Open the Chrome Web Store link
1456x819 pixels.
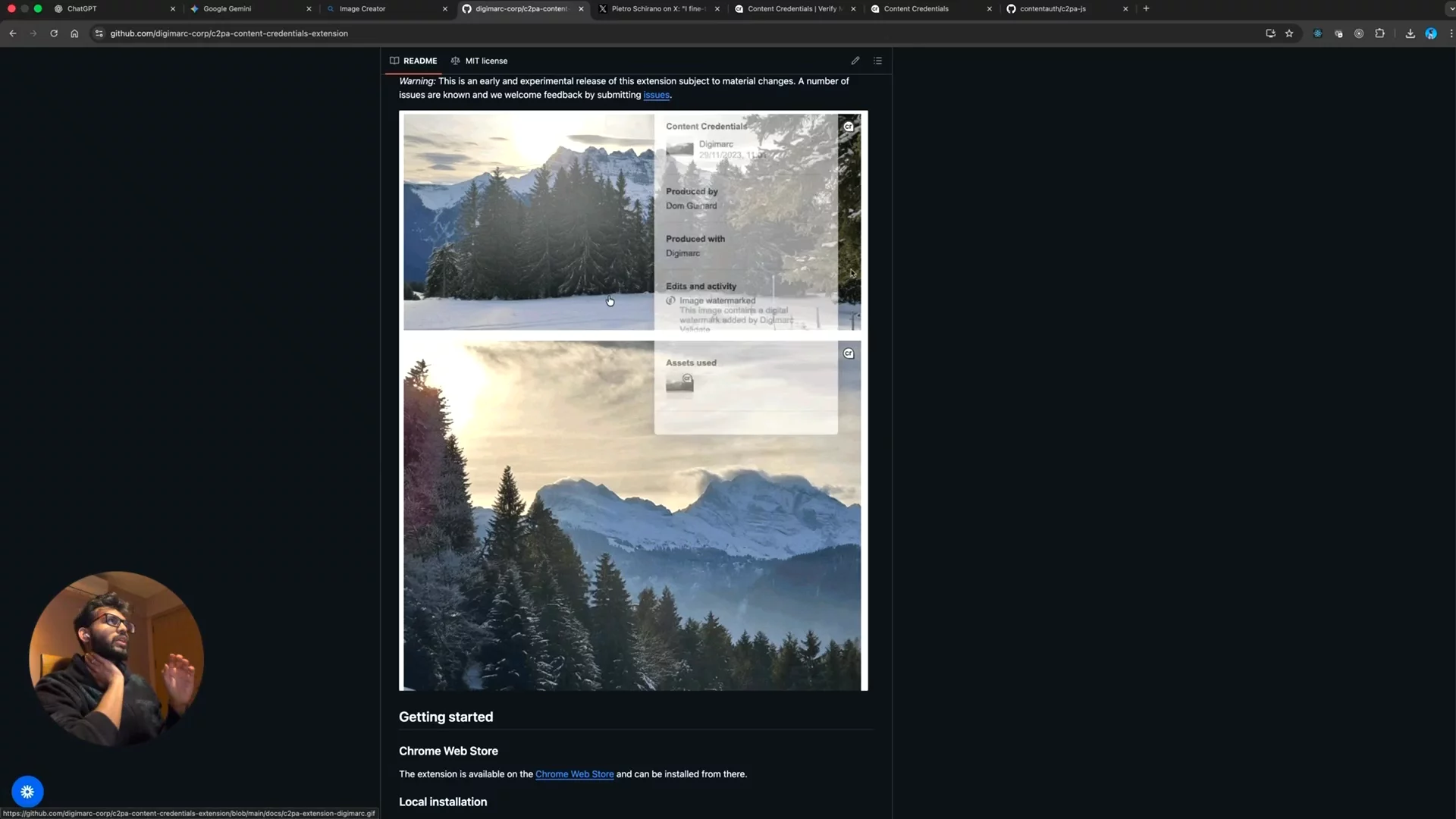click(574, 773)
